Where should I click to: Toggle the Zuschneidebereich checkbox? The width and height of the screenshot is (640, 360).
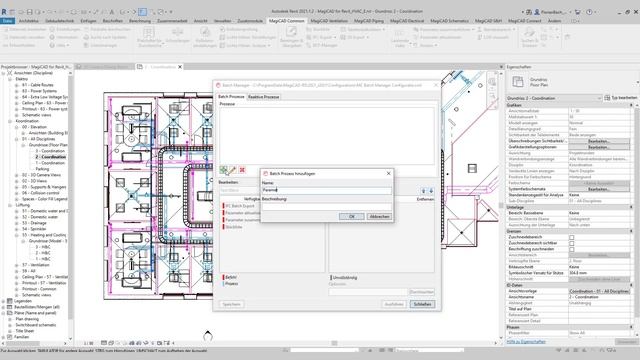pyautogui.click(x=571, y=237)
